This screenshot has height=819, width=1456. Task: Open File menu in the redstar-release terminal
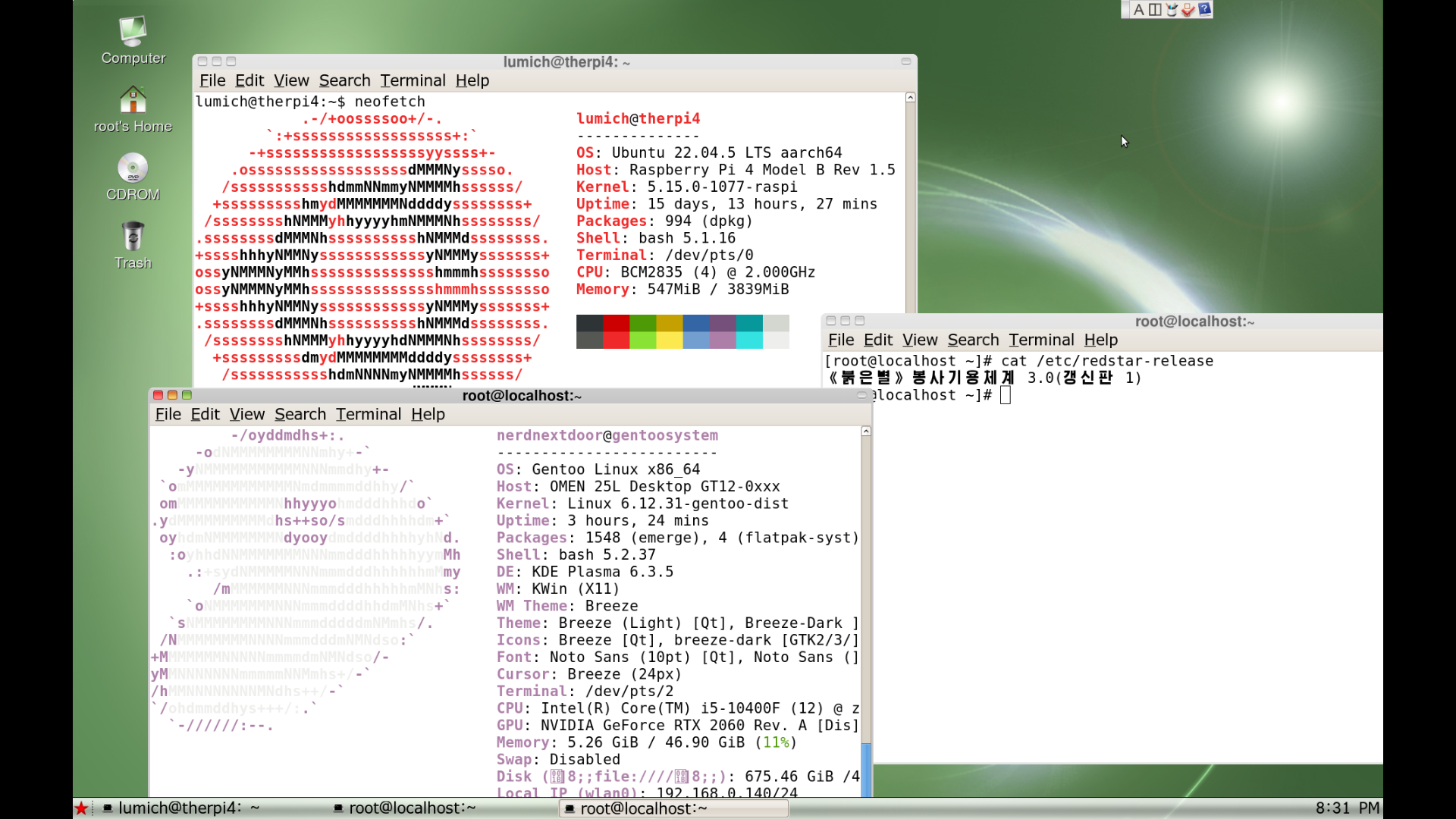coord(841,340)
